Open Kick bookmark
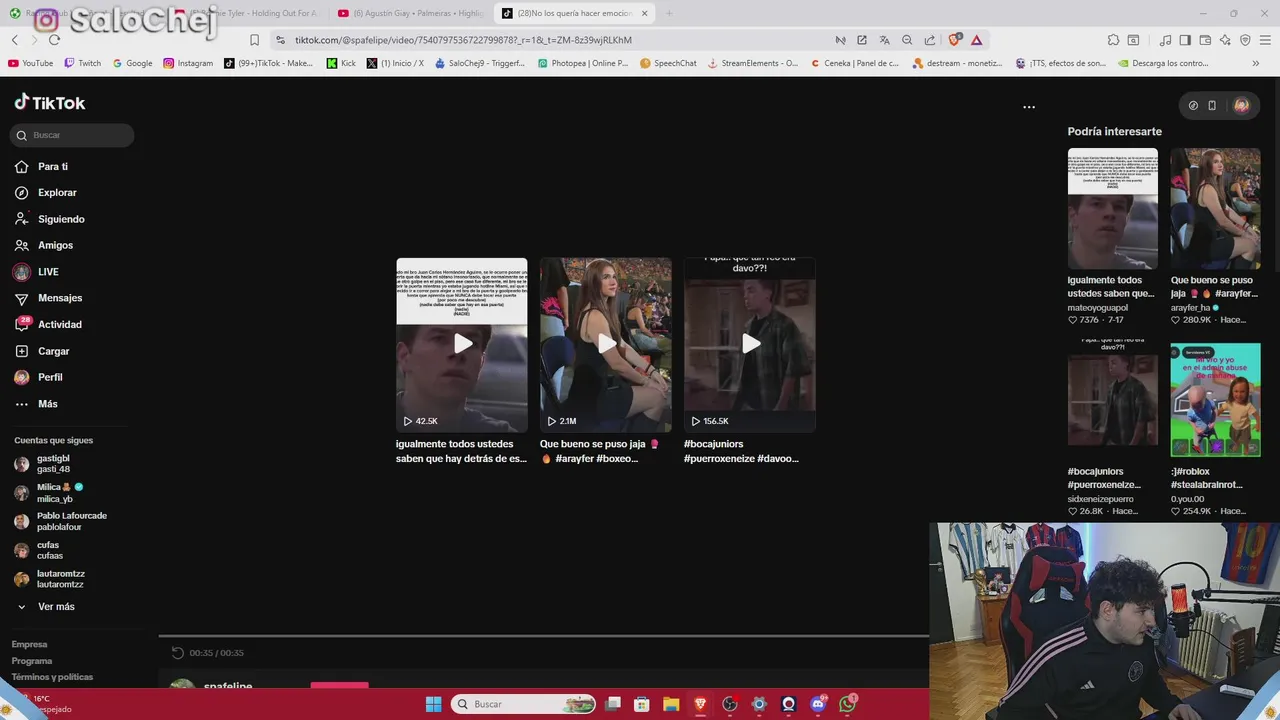This screenshot has width=1280, height=720. 341,63
